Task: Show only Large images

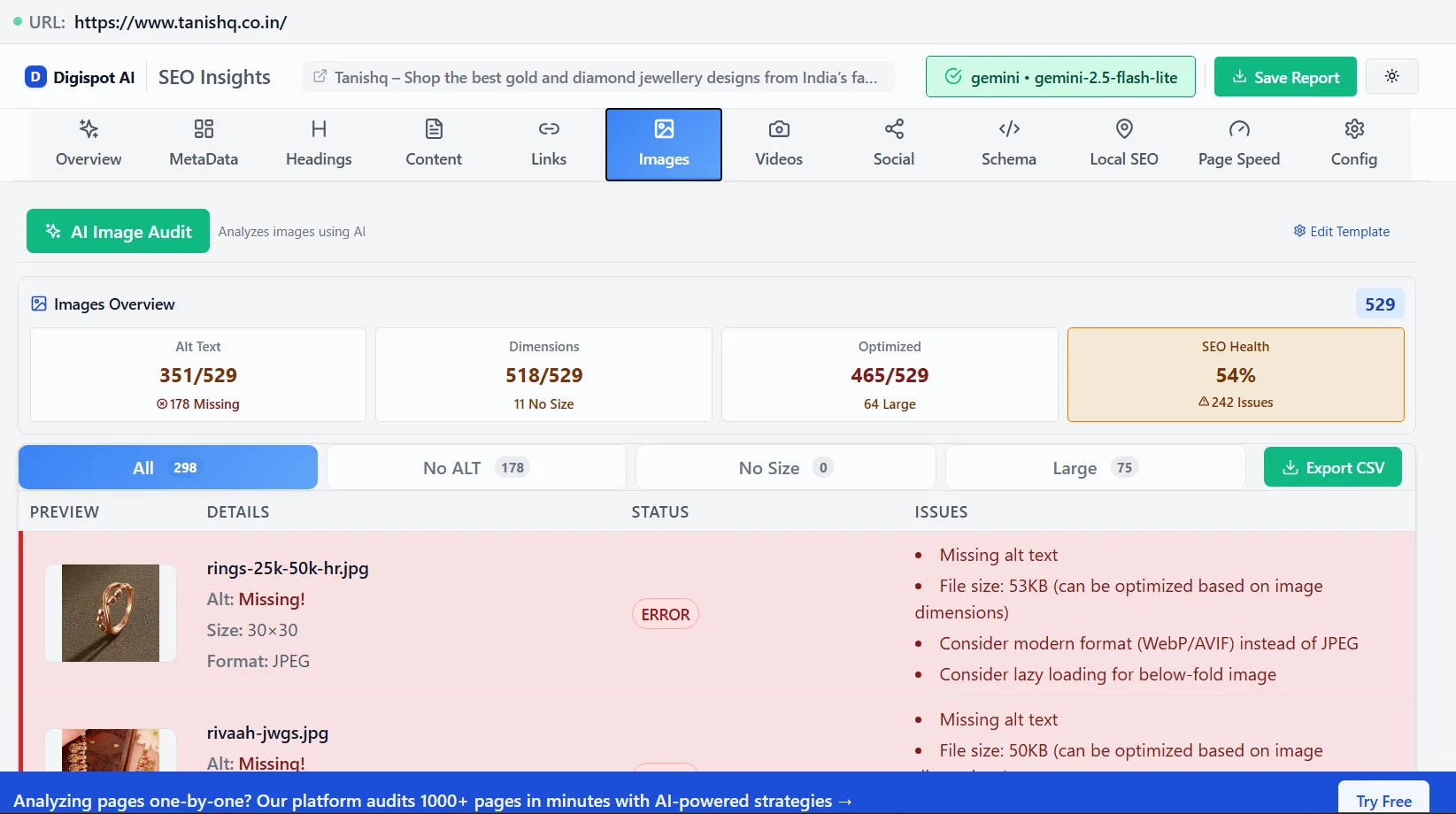Action: click(x=1094, y=467)
